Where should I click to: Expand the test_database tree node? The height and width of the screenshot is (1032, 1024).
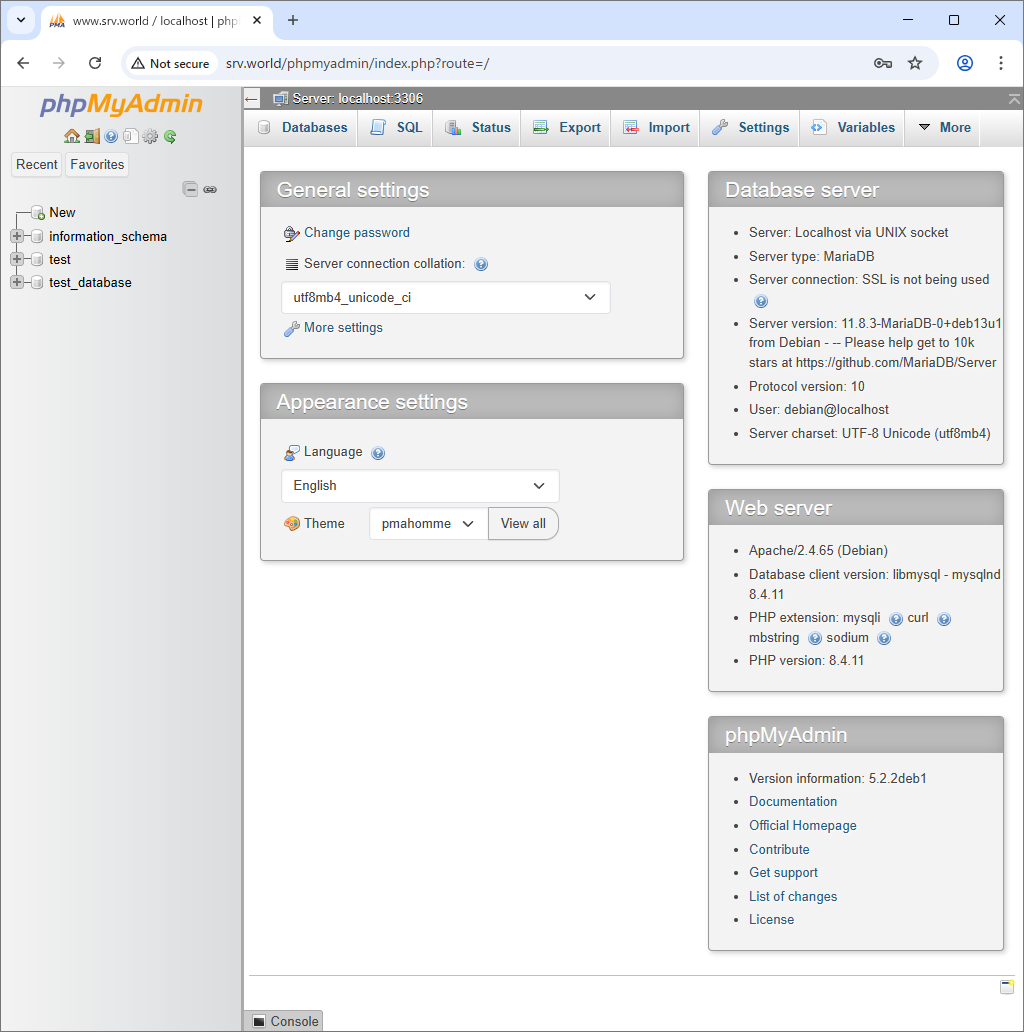point(17,282)
